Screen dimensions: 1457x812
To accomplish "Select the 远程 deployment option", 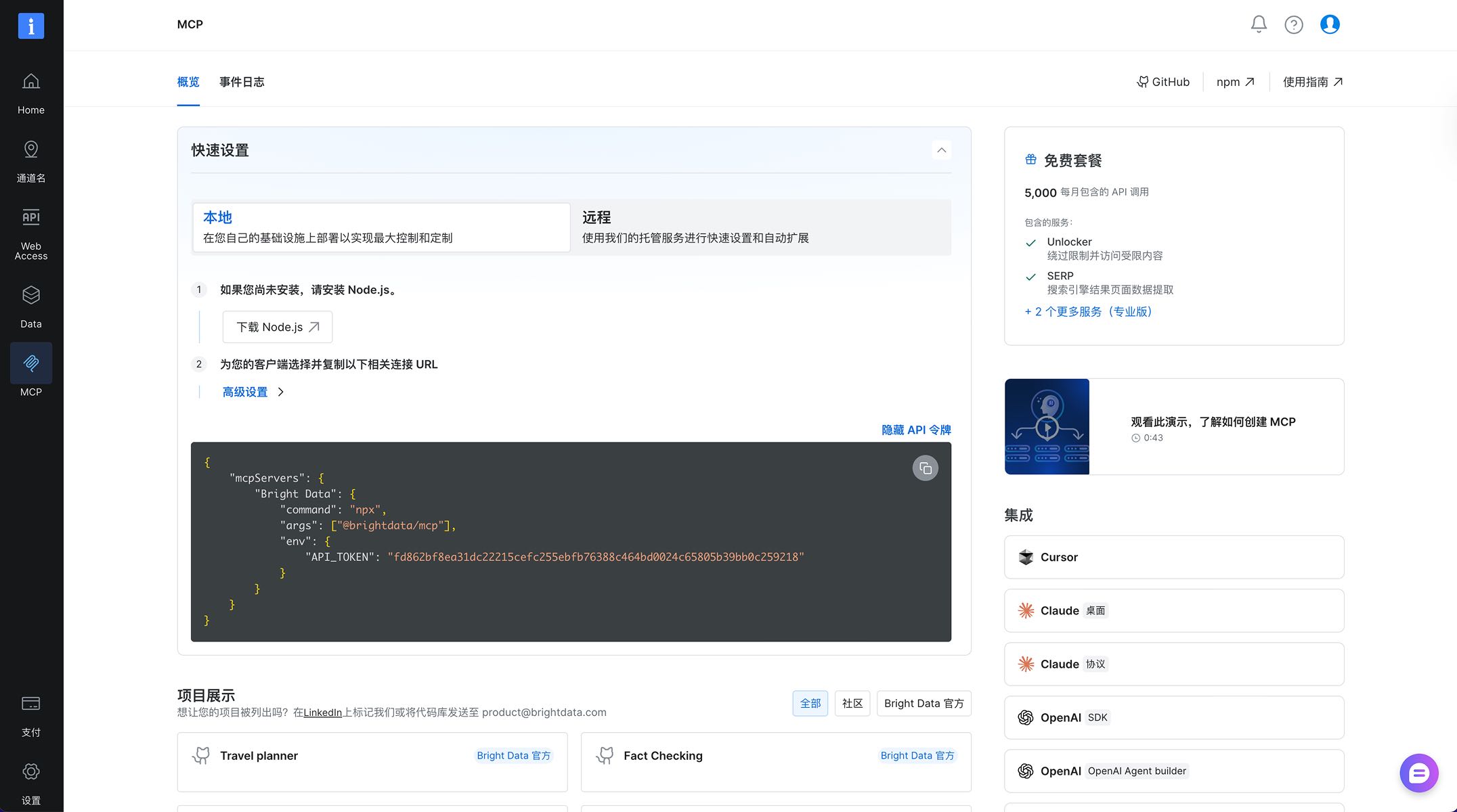I will [x=761, y=227].
